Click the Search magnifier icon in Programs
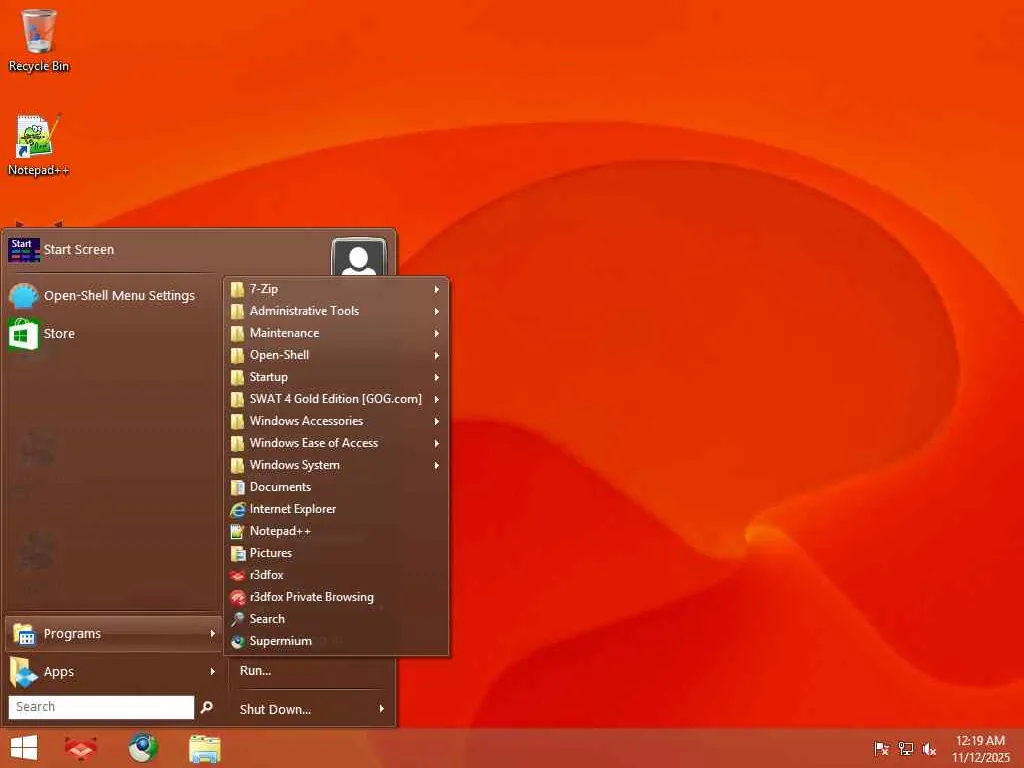Image resolution: width=1024 pixels, height=768 pixels. (x=237, y=619)
